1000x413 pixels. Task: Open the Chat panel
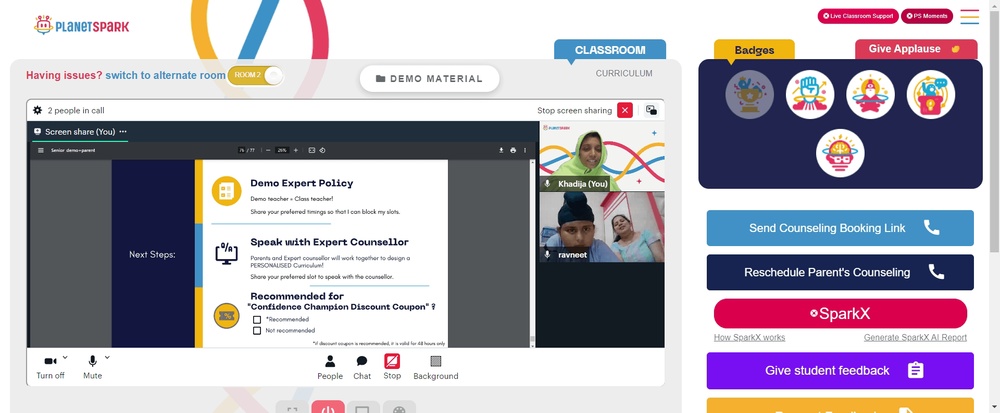[x=362, y=368]
